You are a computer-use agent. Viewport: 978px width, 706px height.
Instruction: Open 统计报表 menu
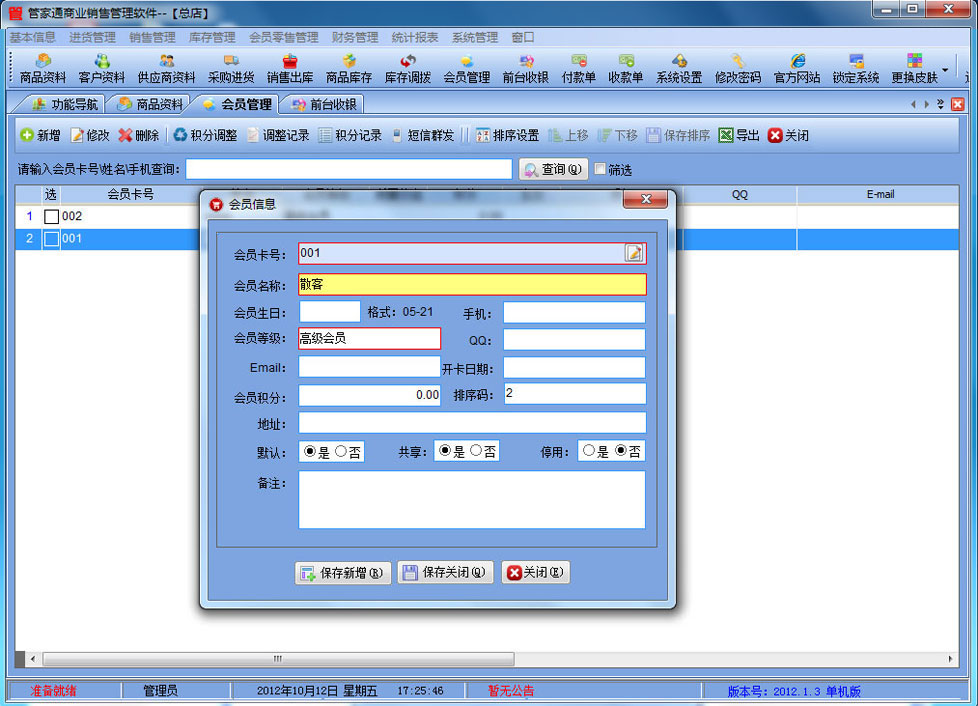(415, 37)
